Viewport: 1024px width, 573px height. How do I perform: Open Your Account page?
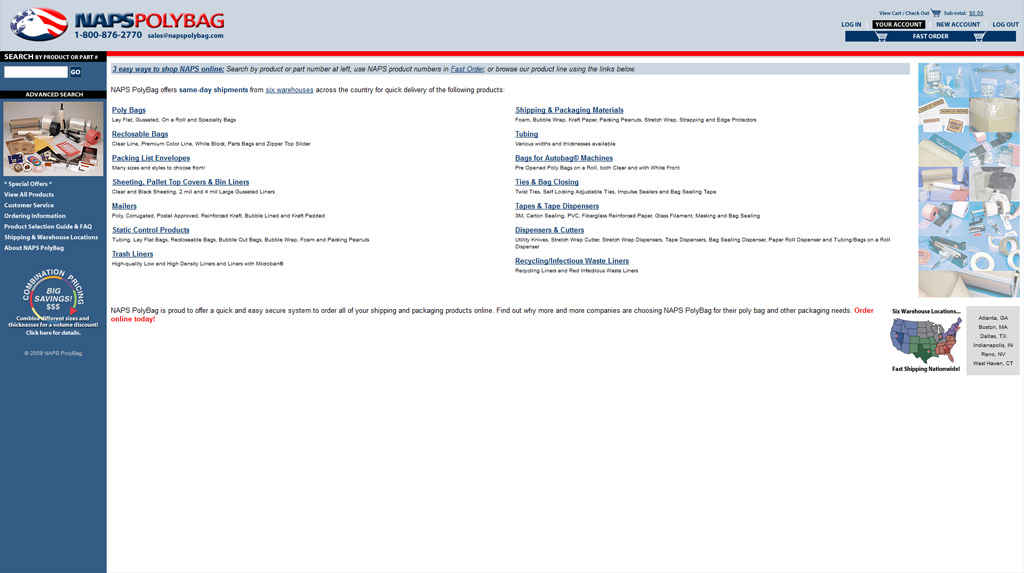898,25
